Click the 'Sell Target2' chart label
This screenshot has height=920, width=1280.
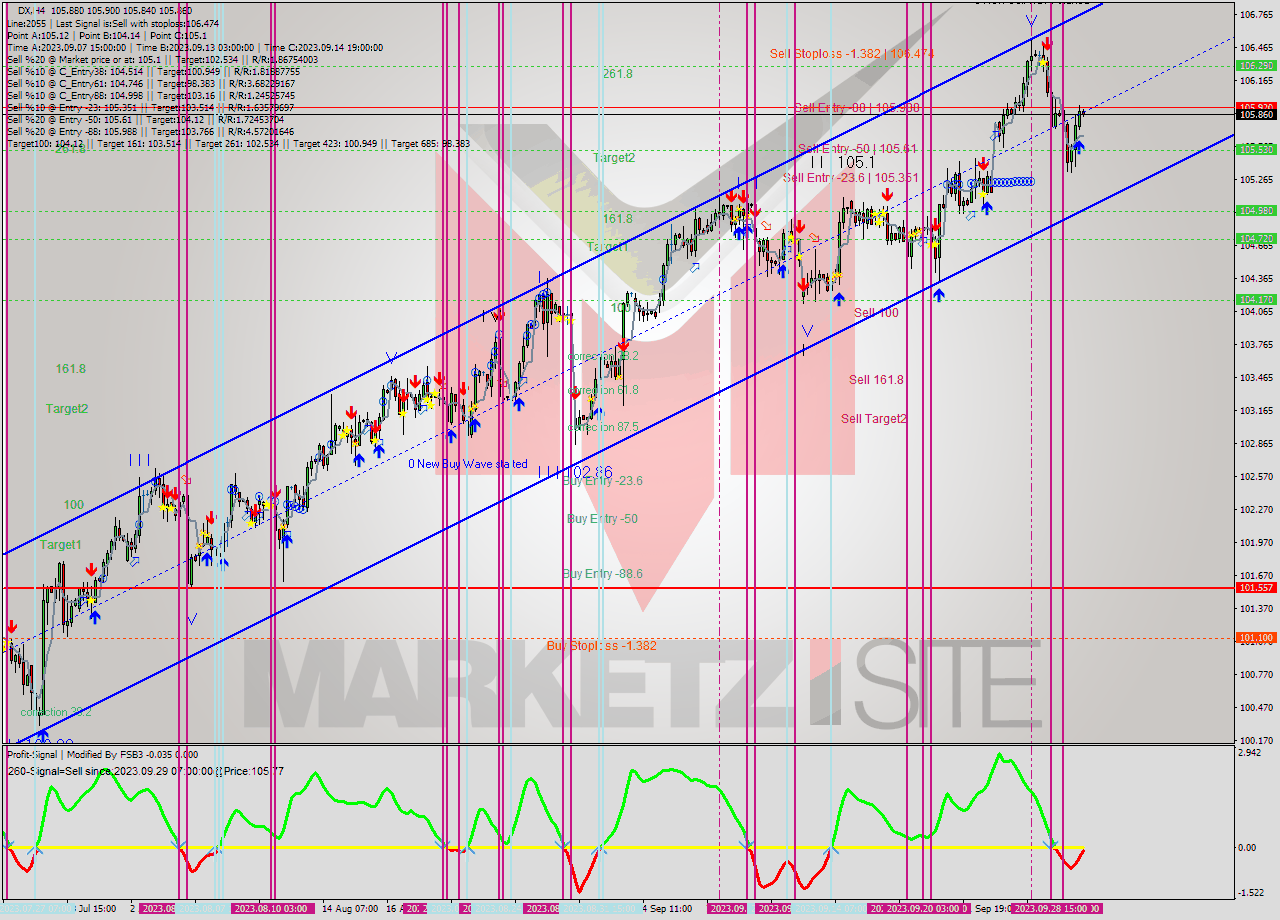click(x=874, y=419)
